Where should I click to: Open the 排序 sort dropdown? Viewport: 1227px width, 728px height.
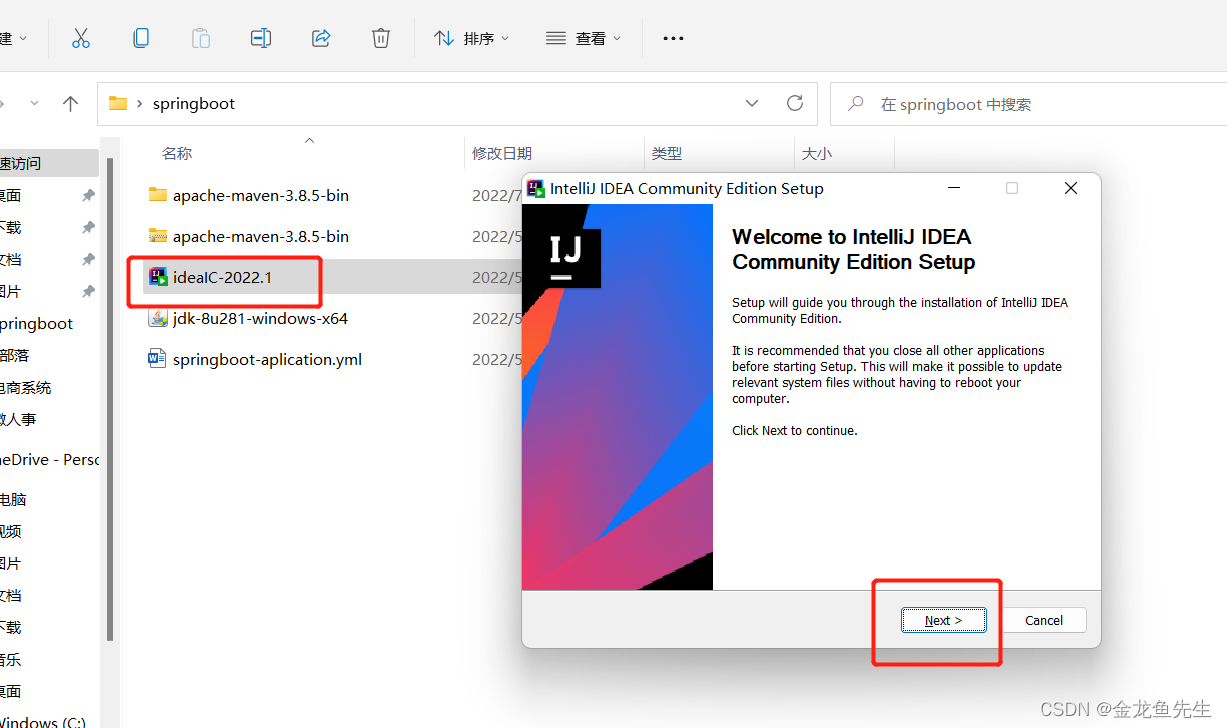click(x=470, y=38)
